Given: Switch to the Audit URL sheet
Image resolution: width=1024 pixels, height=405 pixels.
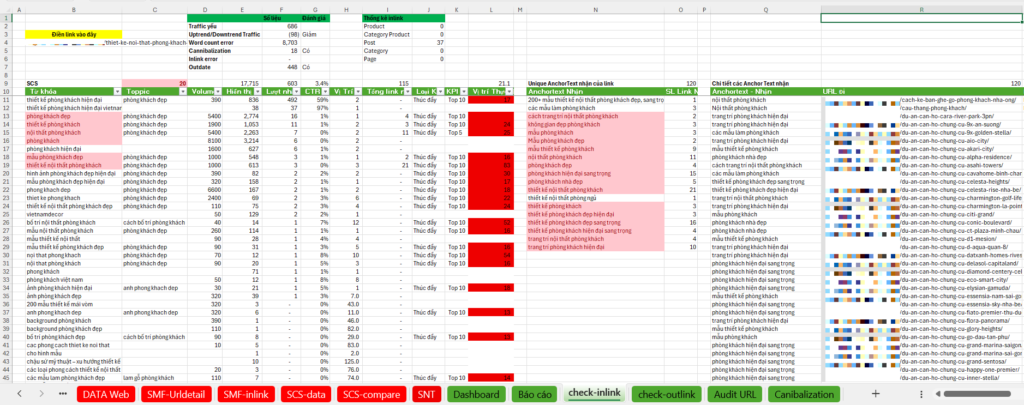Looking at the screenshot, I should [735, 394].
